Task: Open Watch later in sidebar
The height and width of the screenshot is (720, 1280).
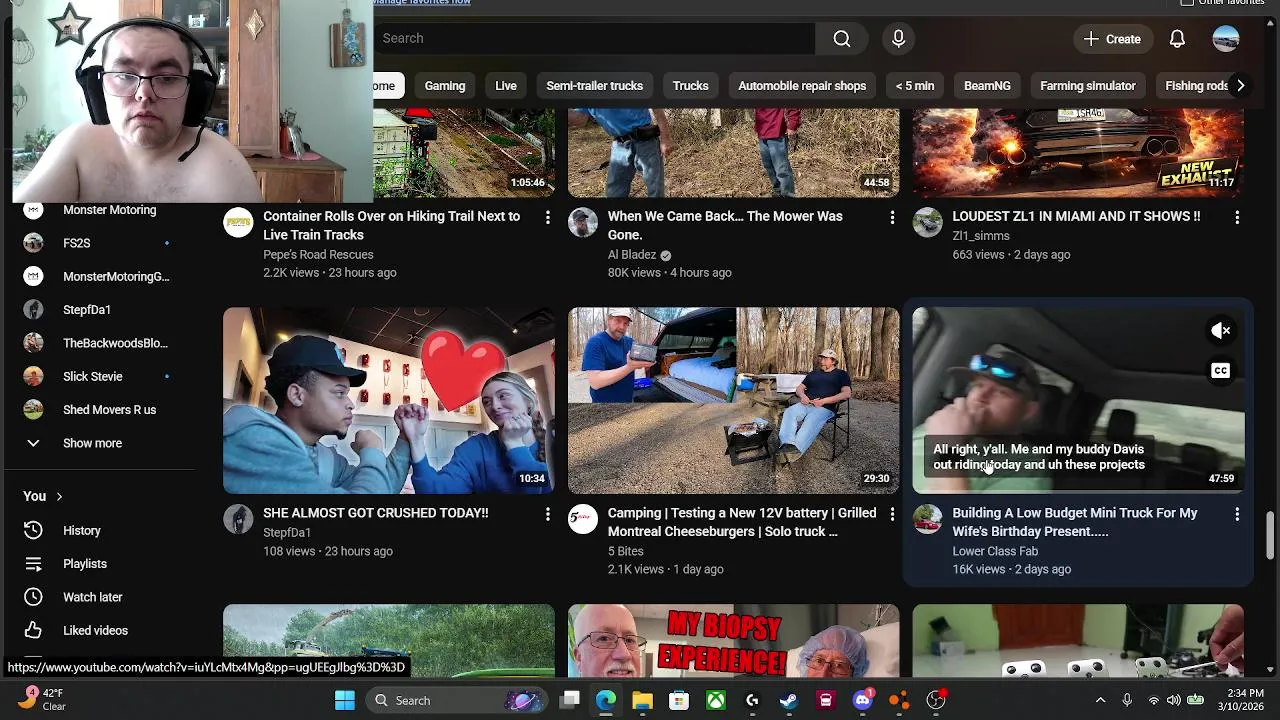Action: tap(98, 597)
